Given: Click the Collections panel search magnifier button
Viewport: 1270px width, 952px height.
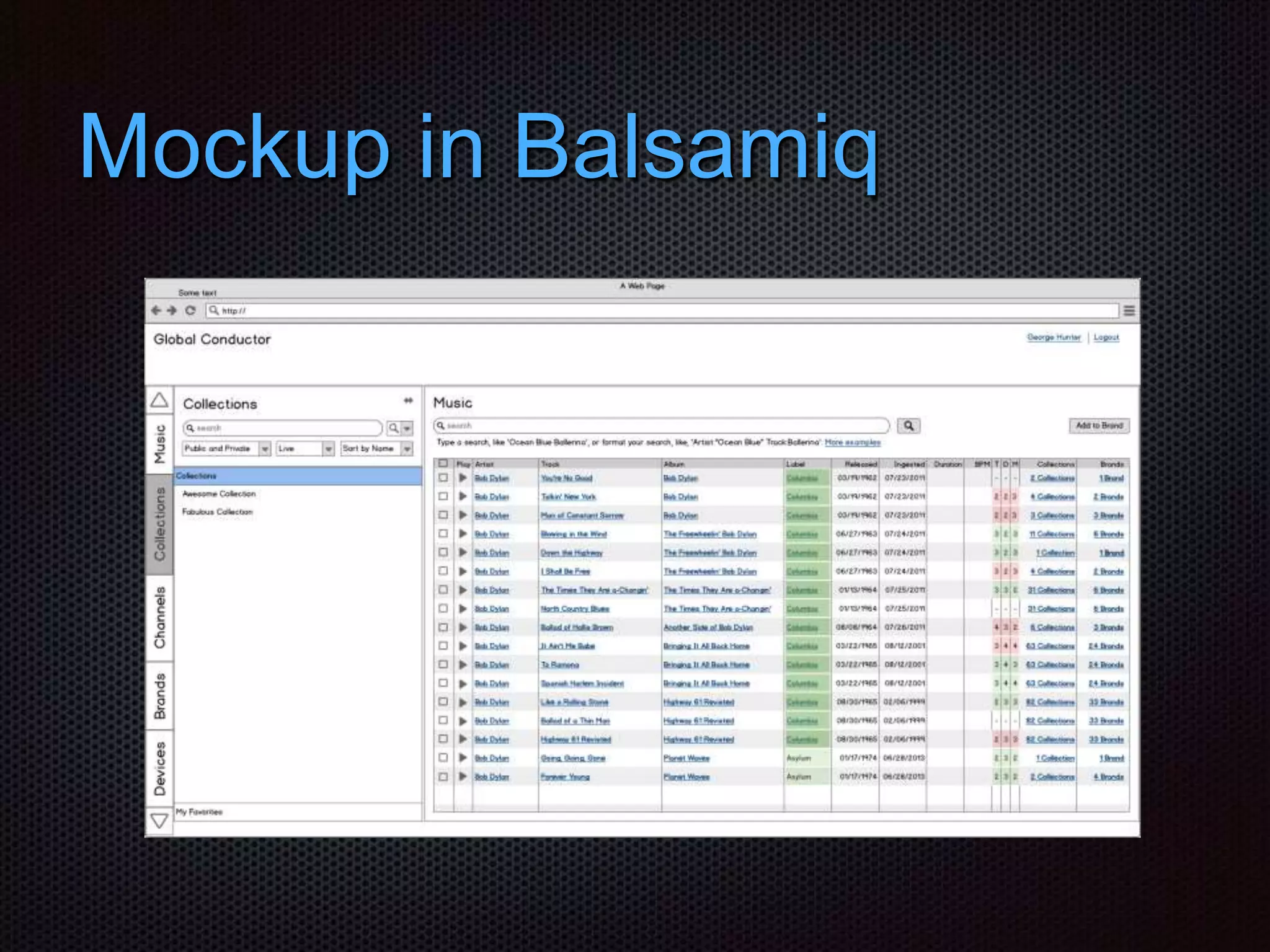Looking at the screenshot, I should click(393, 428).
